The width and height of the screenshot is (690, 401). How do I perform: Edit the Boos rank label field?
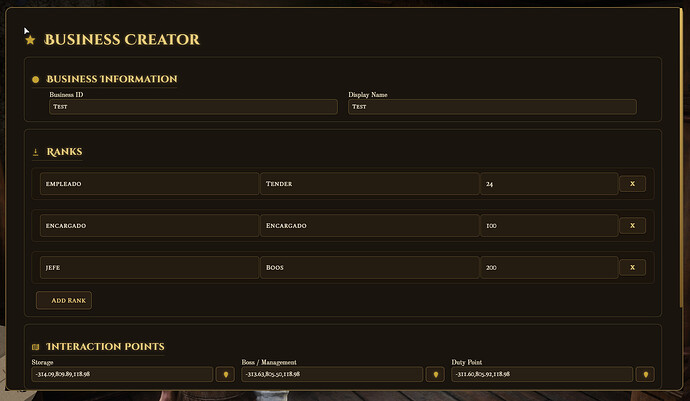coord(370,268)
